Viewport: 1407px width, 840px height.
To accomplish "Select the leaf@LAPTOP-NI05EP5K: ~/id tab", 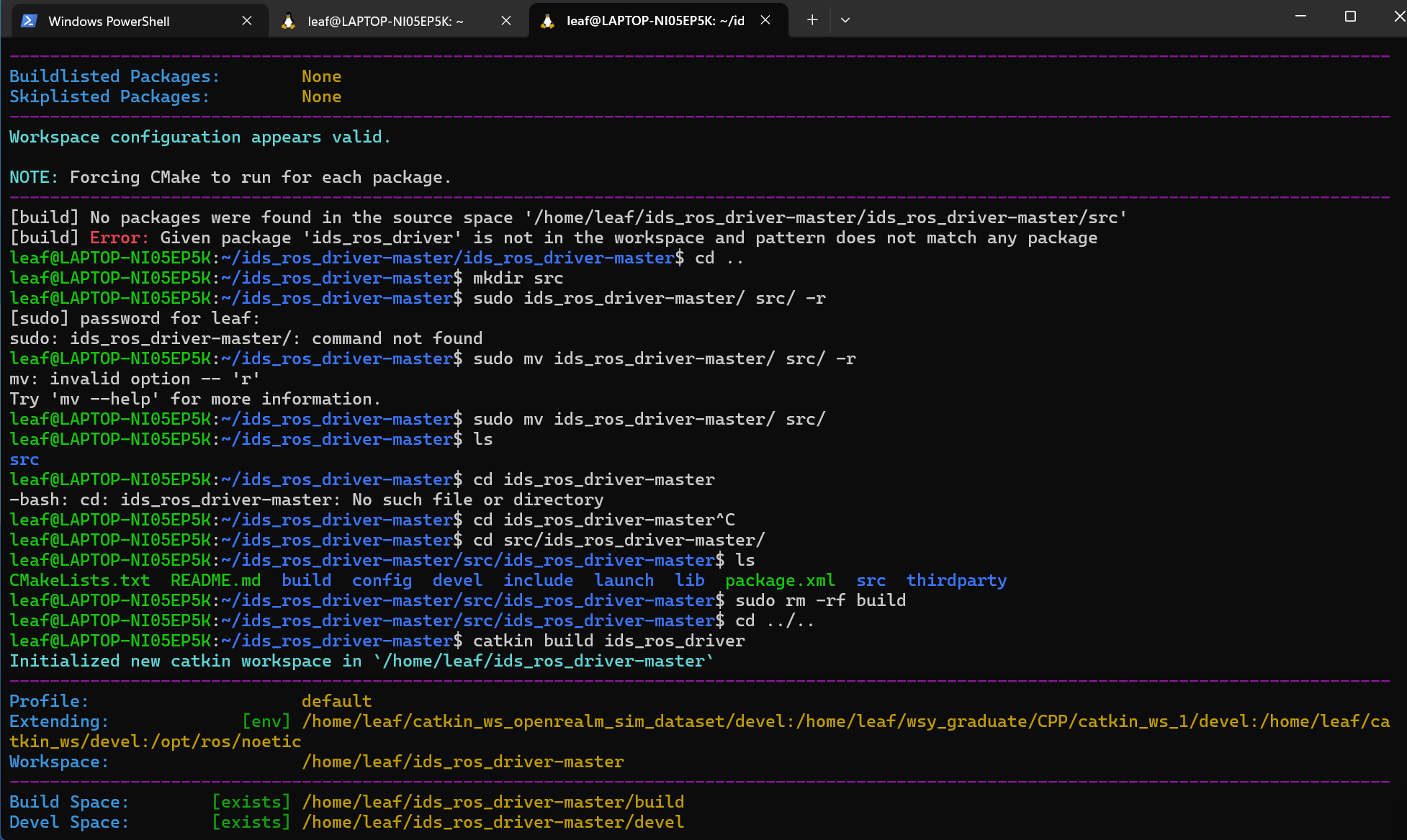I will [x=655, y=21].
